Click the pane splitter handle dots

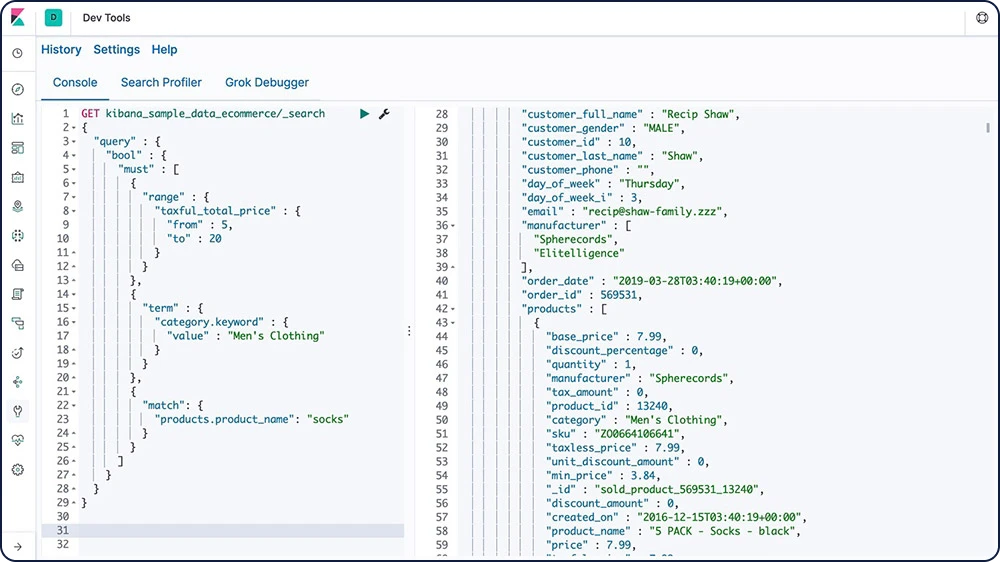click(x=409, y=330)
